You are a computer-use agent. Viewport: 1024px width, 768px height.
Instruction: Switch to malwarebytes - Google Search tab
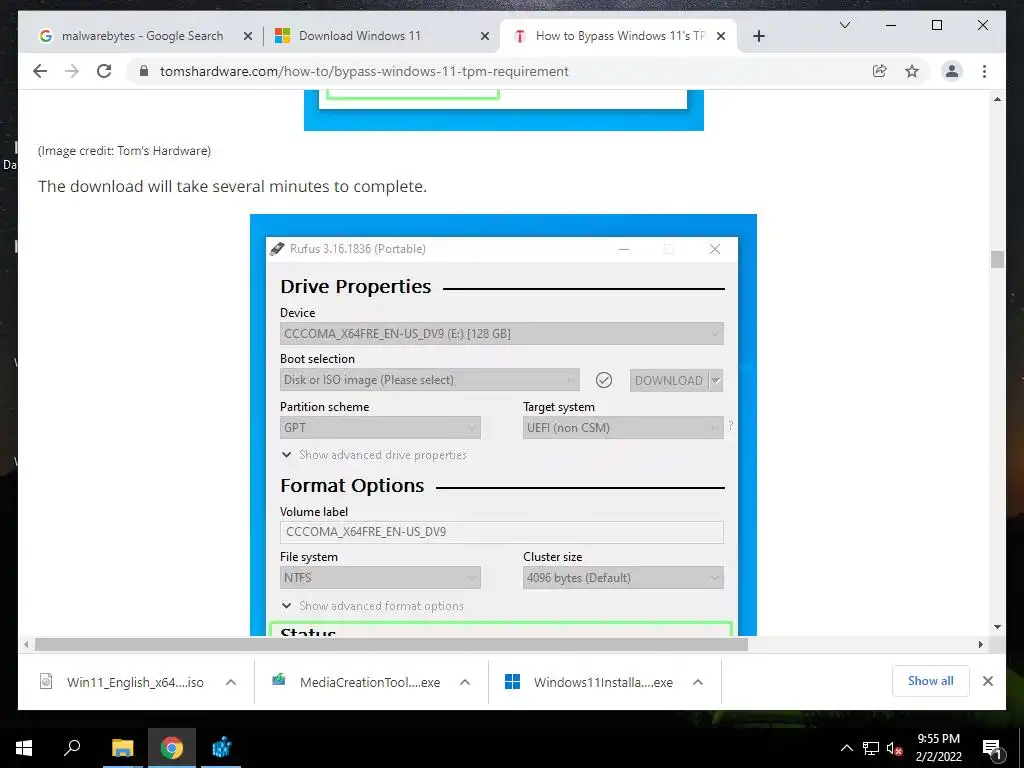coord(140,36)
